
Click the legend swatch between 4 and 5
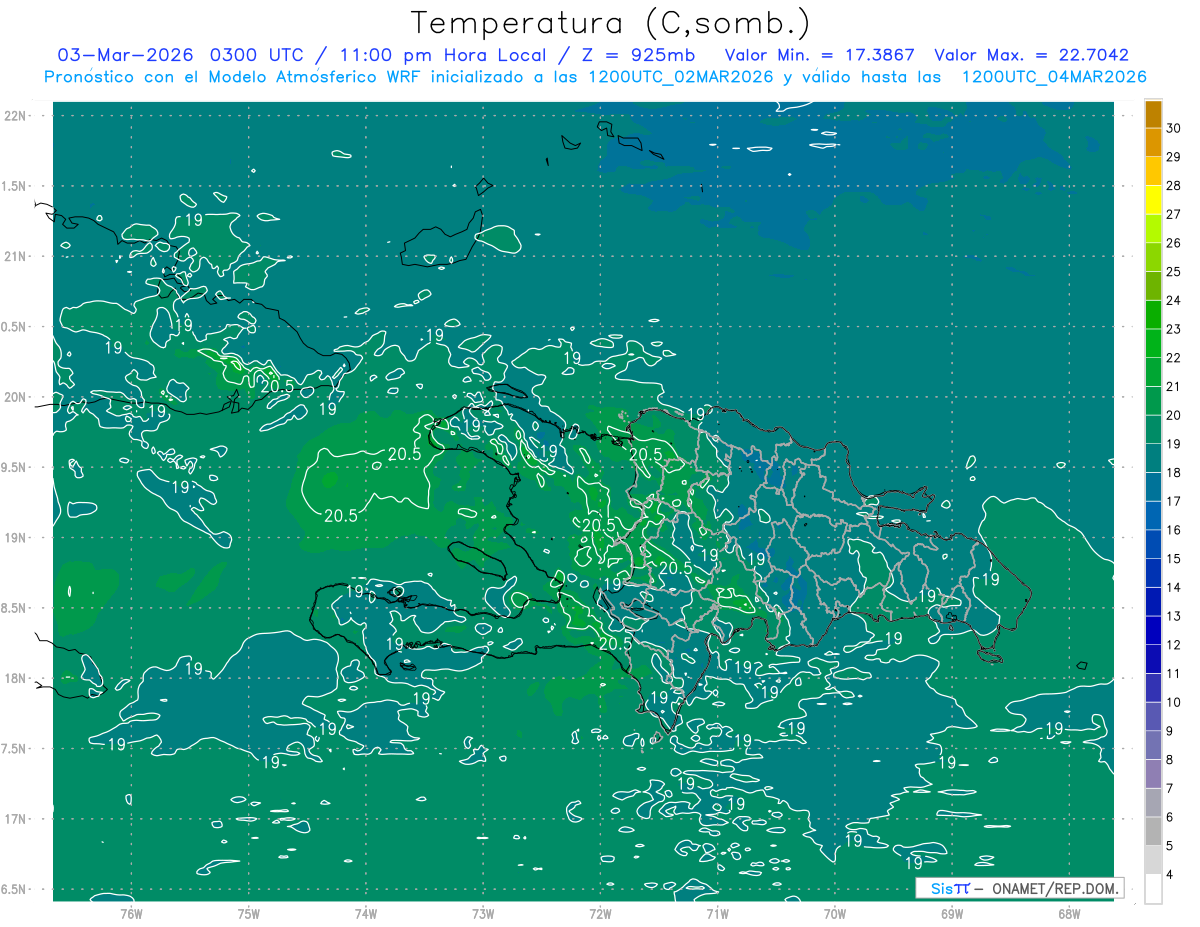[1154, 860]
